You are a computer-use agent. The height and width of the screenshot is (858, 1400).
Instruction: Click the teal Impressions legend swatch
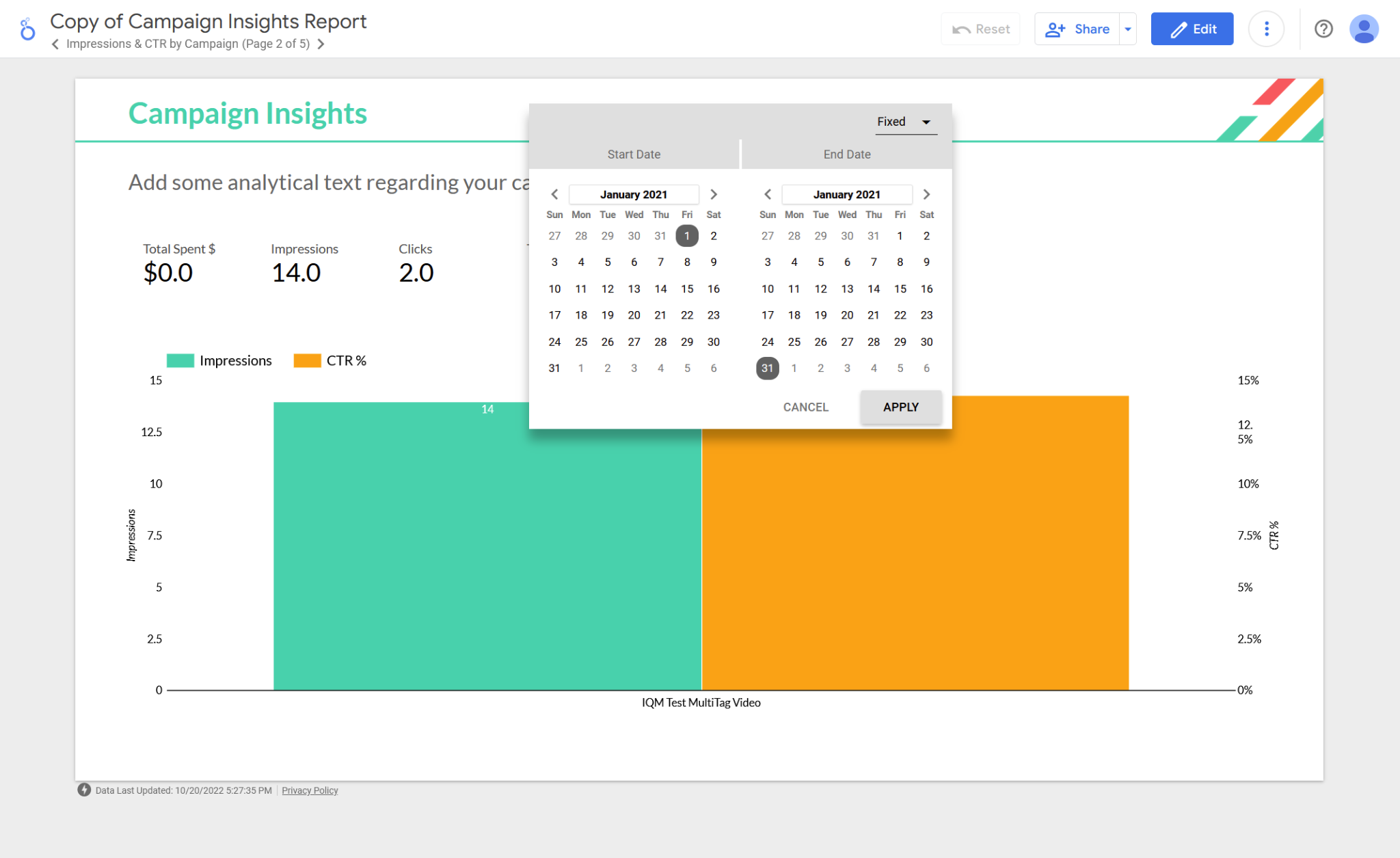tap(180, 360)
